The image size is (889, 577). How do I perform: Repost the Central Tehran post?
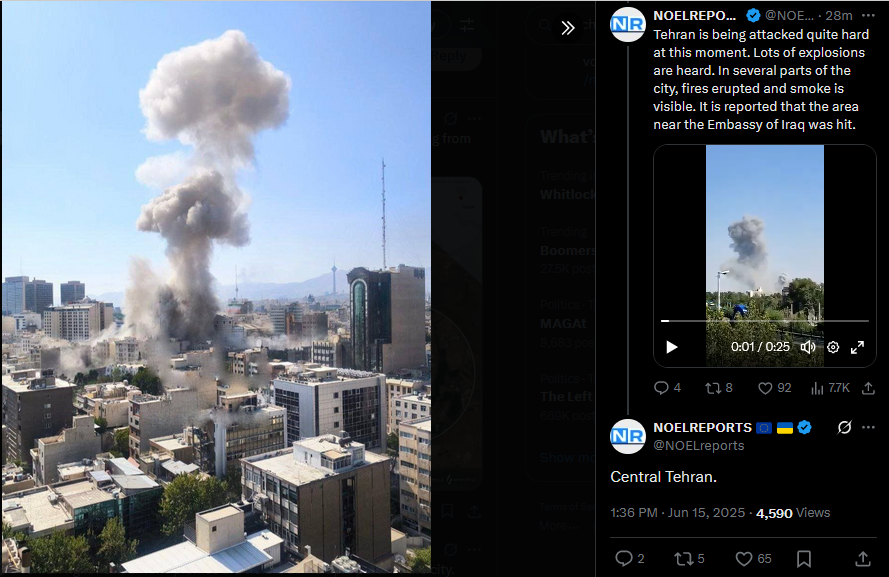[689, 559]
